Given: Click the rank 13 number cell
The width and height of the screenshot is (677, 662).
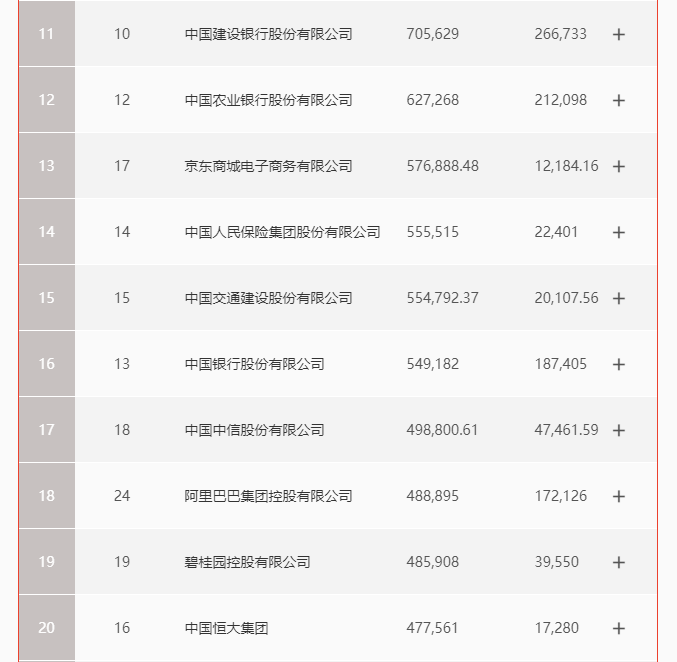Looking at the screenshot, I should [x=47, y=166].
